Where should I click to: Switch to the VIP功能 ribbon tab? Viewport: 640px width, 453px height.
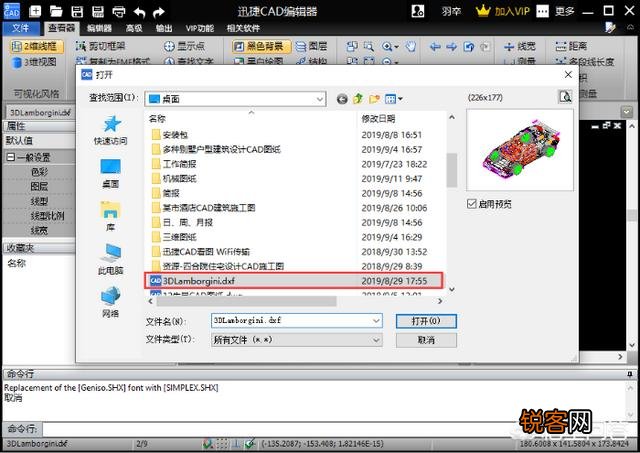tap(200, 28)
